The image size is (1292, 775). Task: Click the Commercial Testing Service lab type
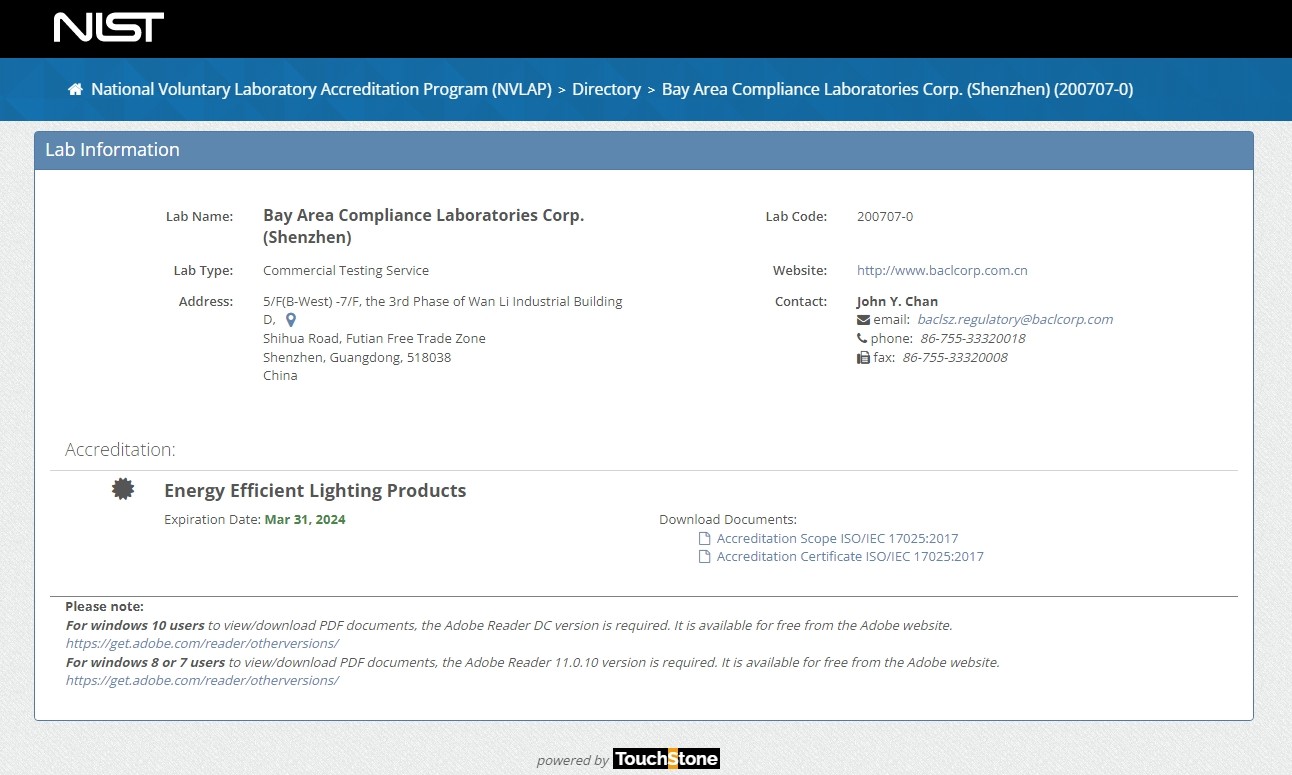coord(346,270)
